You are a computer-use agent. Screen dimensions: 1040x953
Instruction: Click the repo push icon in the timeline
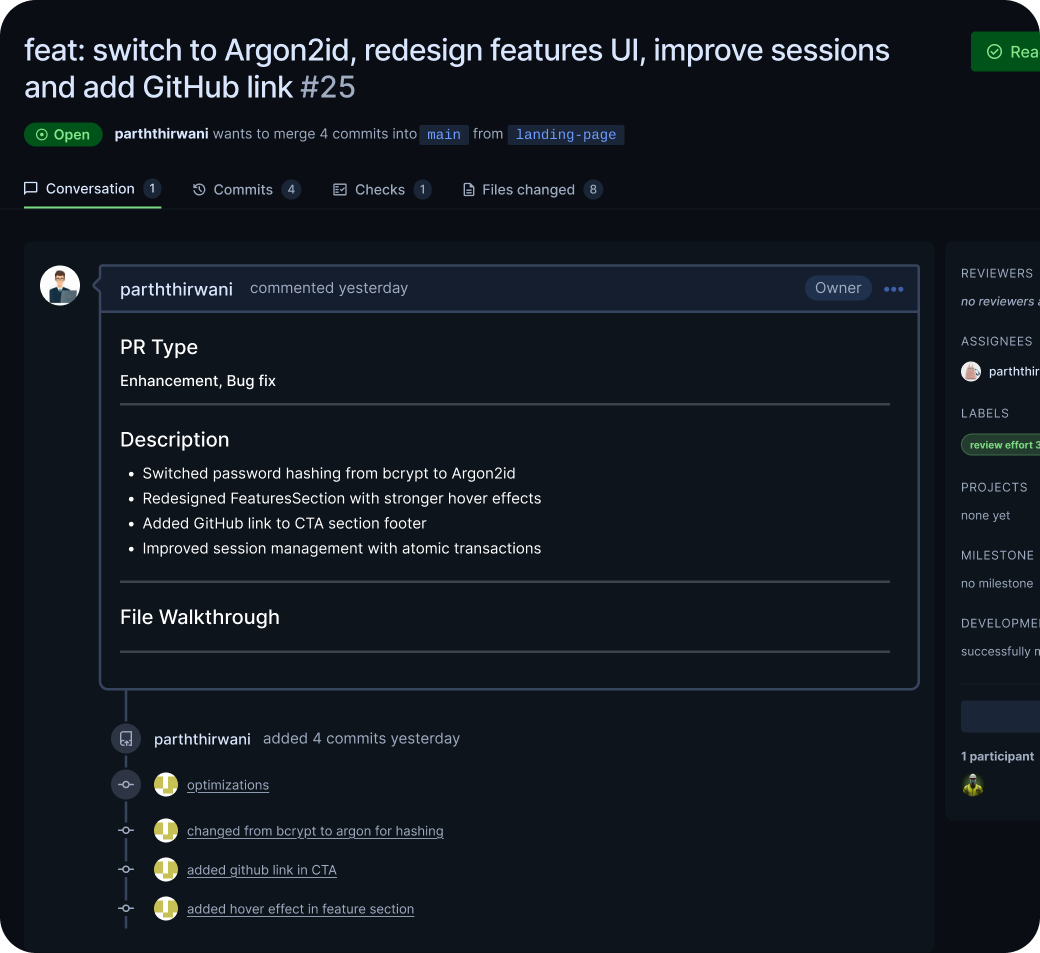pyautogui.click(x=126, y=739)
